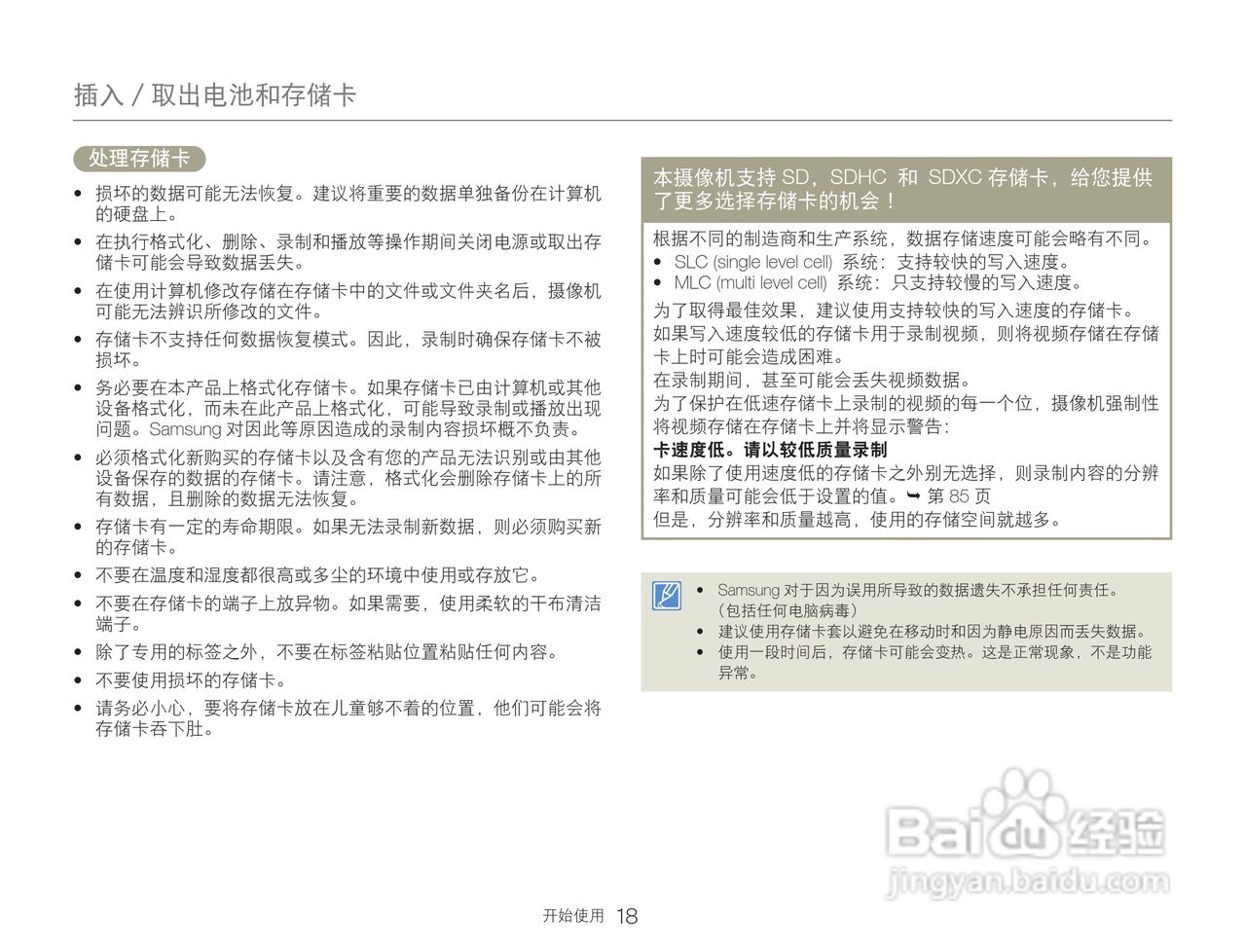Click the blue camcorder note icon
This screenshot has height=952, width=1246.
click(x=669, y=591)
